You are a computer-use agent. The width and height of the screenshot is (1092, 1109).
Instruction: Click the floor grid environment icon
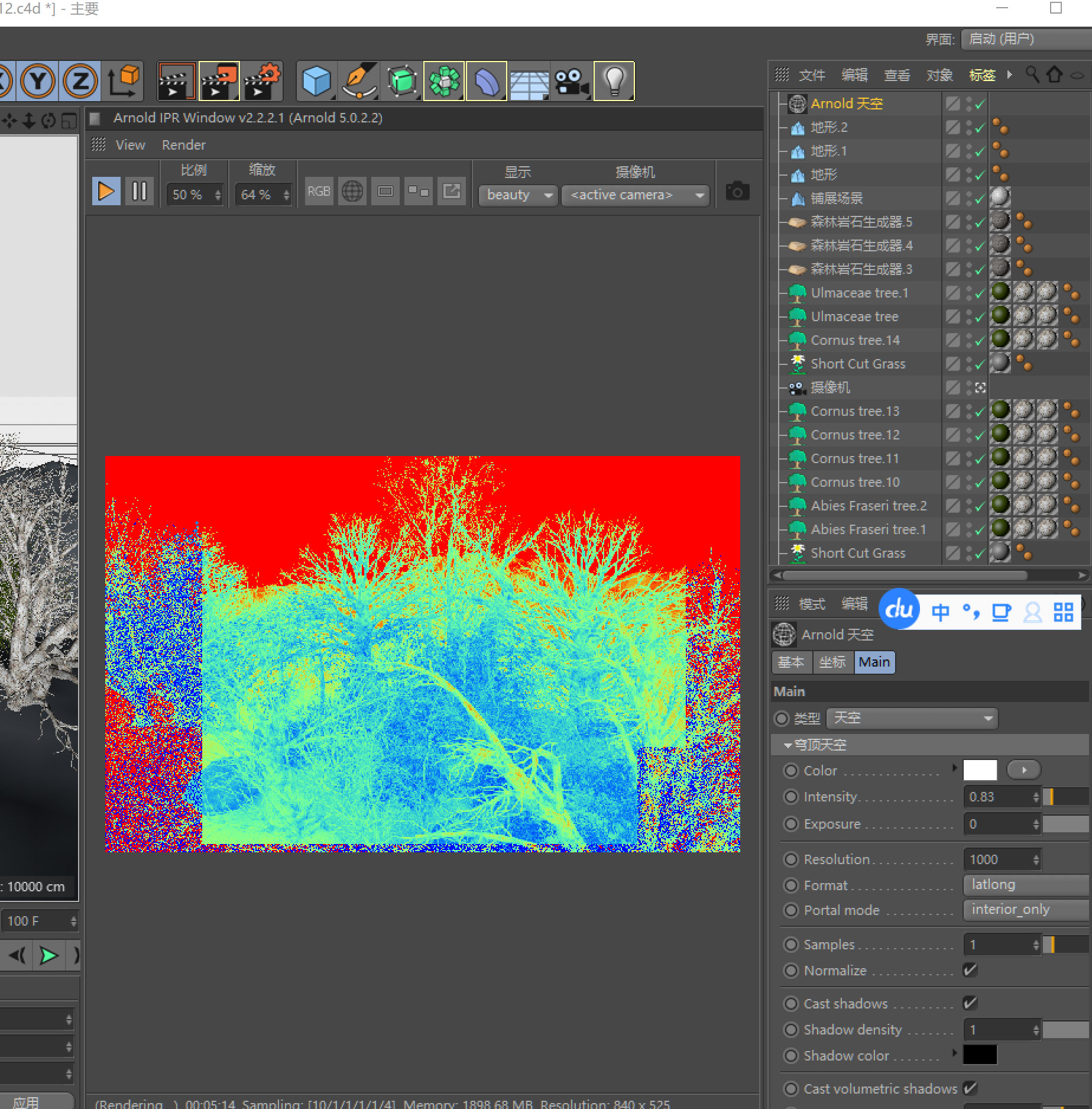529,81
